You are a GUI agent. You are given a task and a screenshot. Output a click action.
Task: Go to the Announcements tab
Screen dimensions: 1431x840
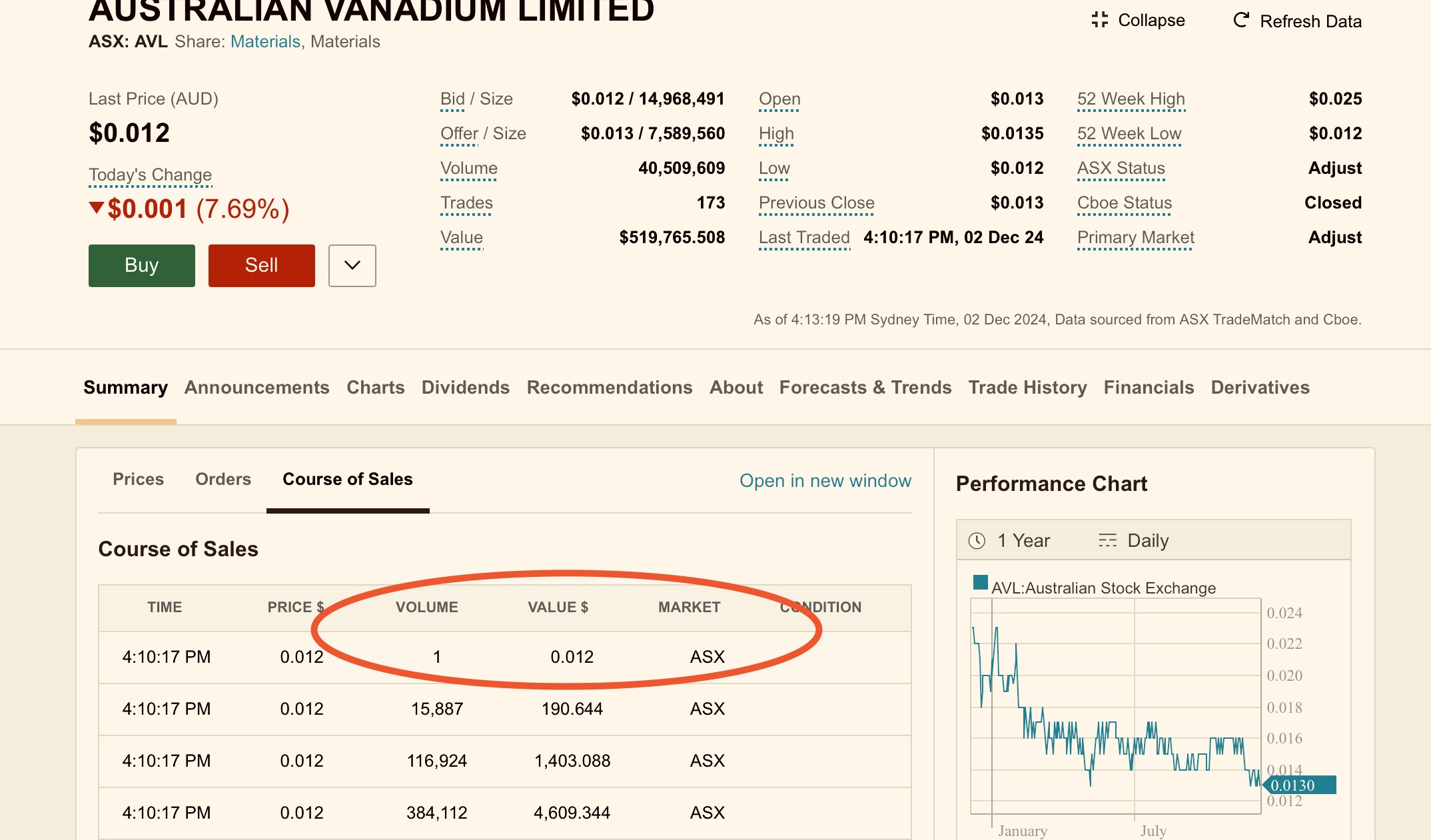point(257,388)
